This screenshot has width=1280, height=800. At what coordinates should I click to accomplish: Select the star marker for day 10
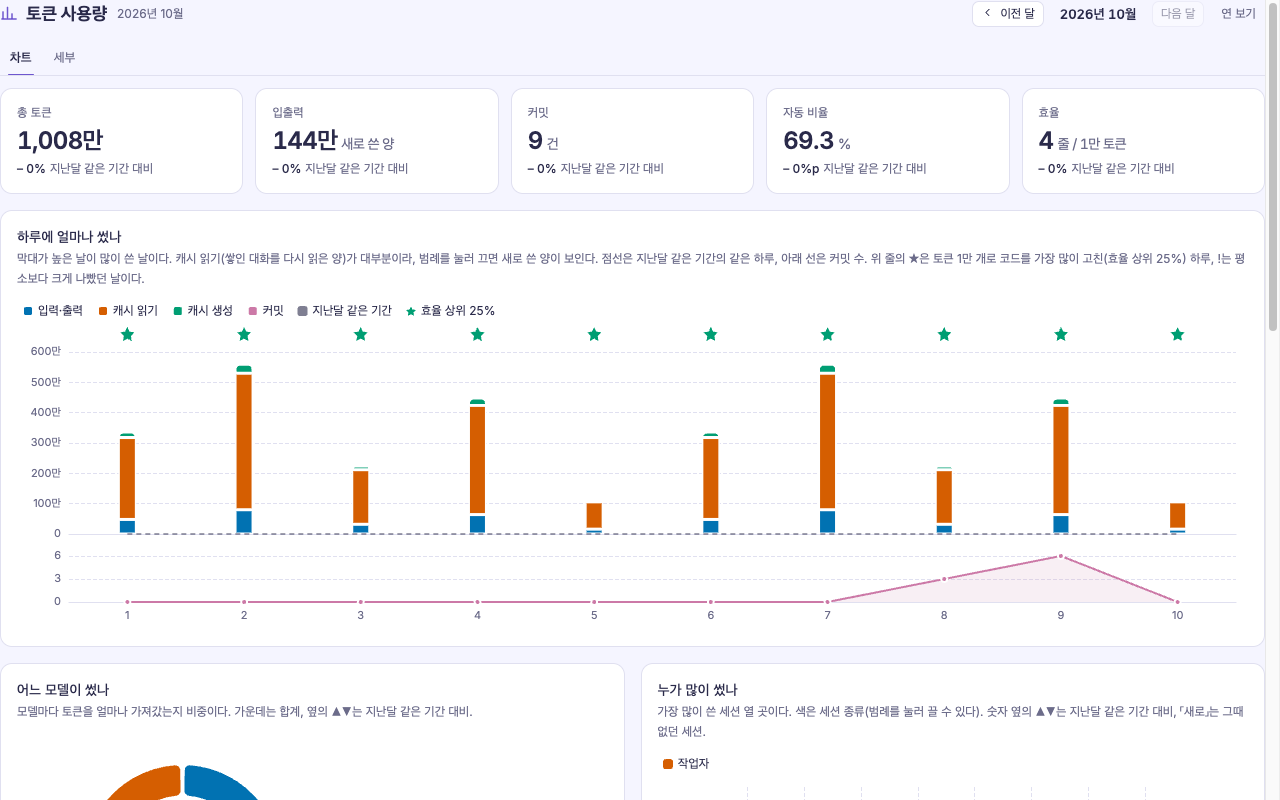pyautogui.click(x=1177, y=334)
